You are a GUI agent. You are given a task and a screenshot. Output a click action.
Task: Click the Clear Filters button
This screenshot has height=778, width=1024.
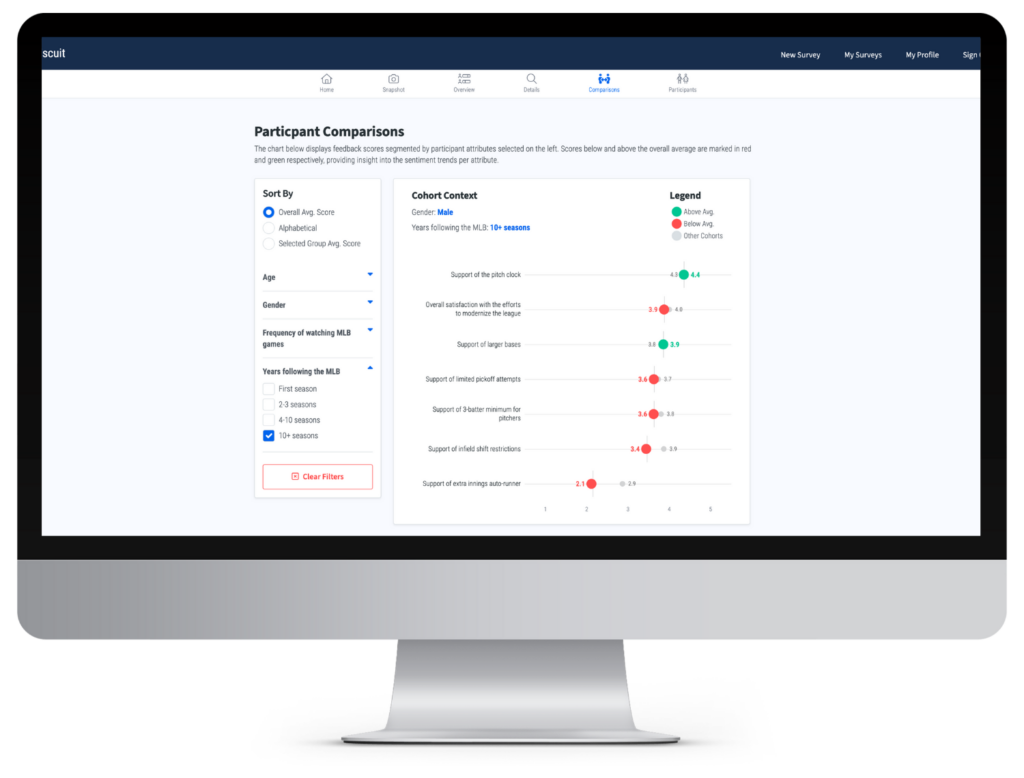(x=317, y=477)
